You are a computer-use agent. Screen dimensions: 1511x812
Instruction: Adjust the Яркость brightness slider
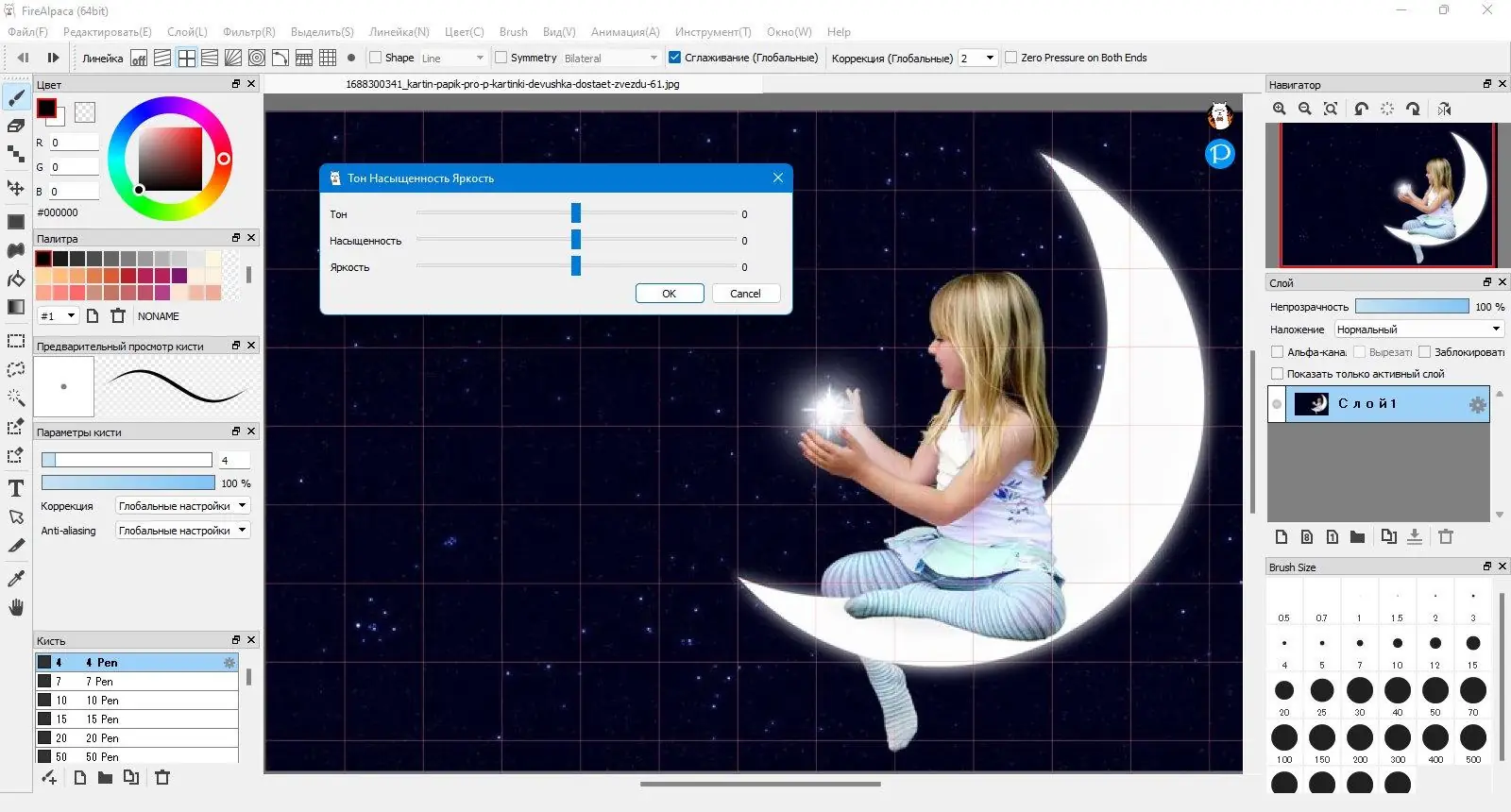click(x=576, y=266)
